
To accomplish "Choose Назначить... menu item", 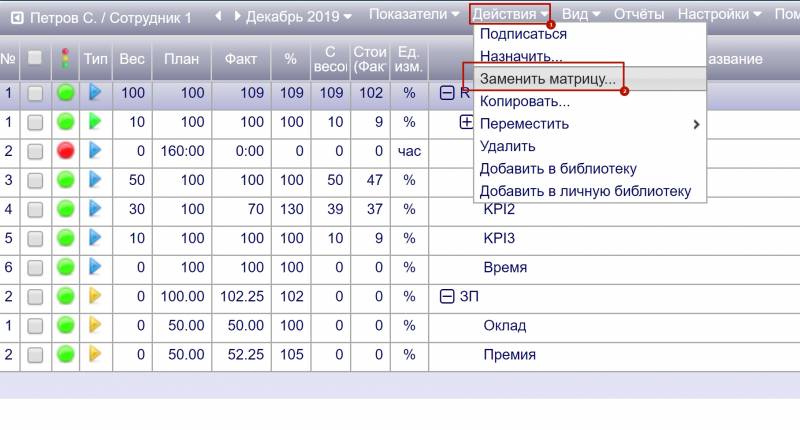I will [x=590, y=56].
